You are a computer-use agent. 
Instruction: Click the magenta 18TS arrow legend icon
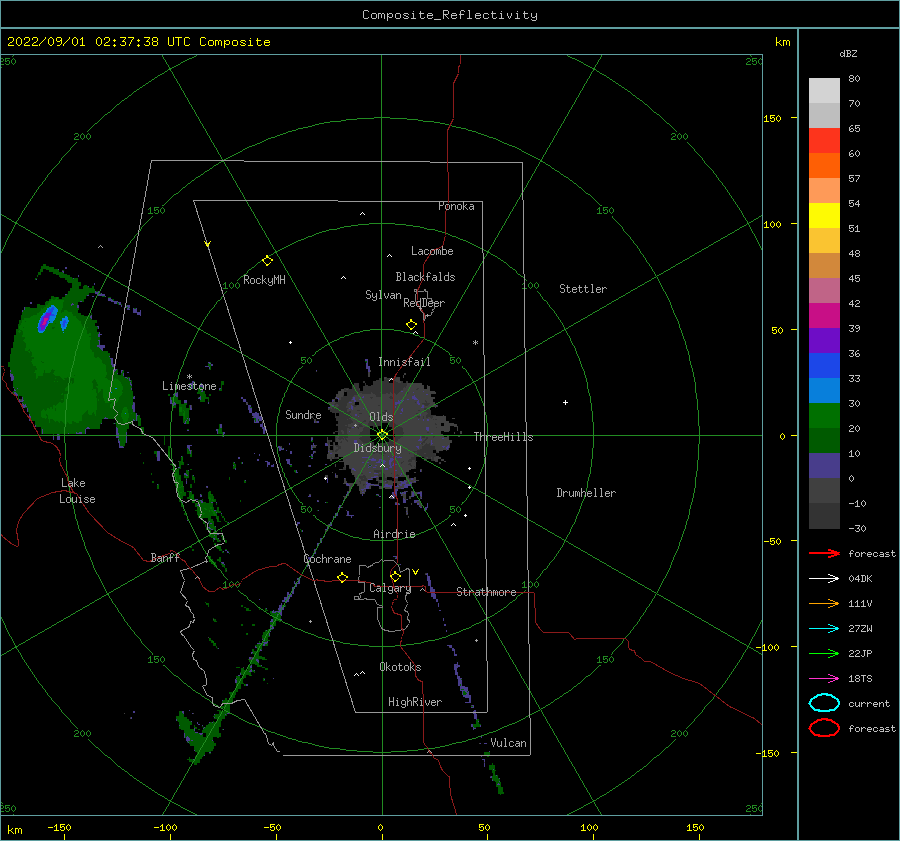[x=824, y=679]
